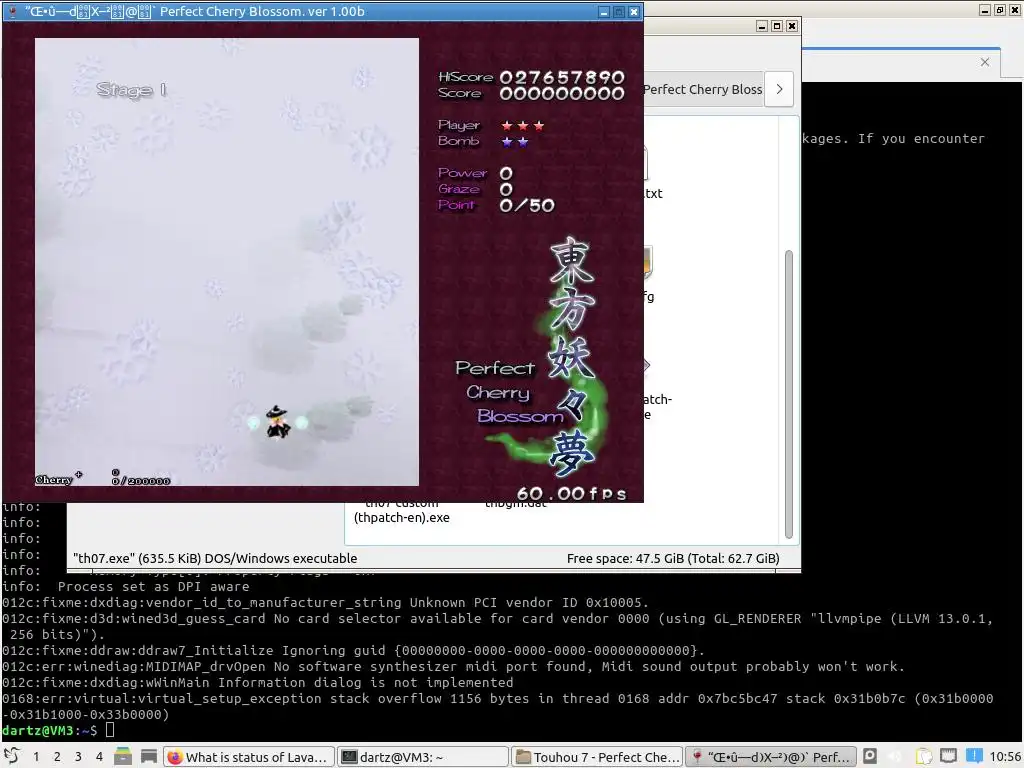Close the terminal tab with the X
This screenshot has width=1024, height=768.
click(985, 62)
